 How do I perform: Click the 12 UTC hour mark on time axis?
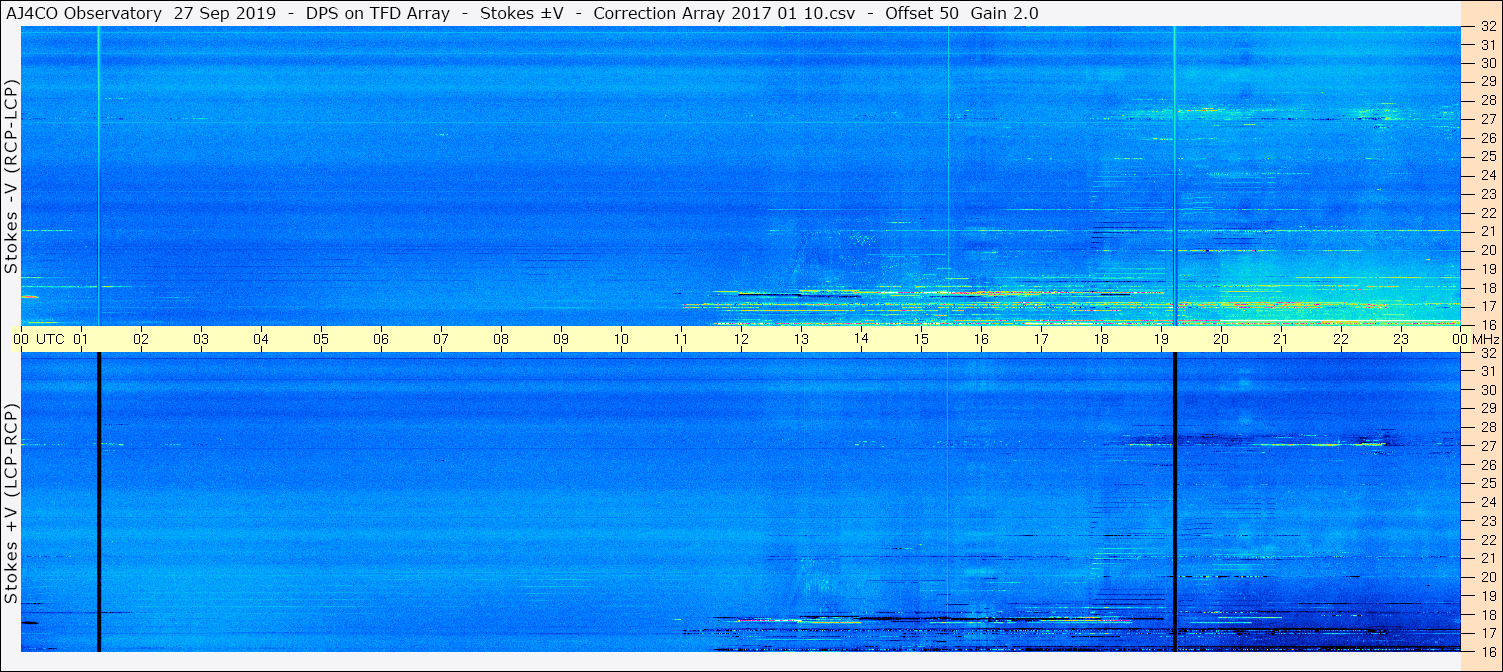pos(741,339)
